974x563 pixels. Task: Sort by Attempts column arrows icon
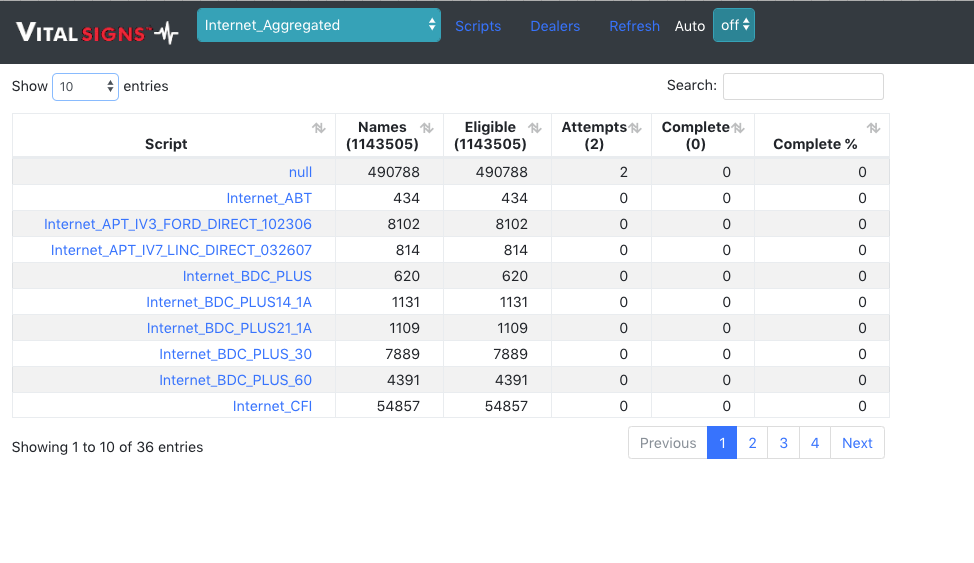tap(635, 128)
